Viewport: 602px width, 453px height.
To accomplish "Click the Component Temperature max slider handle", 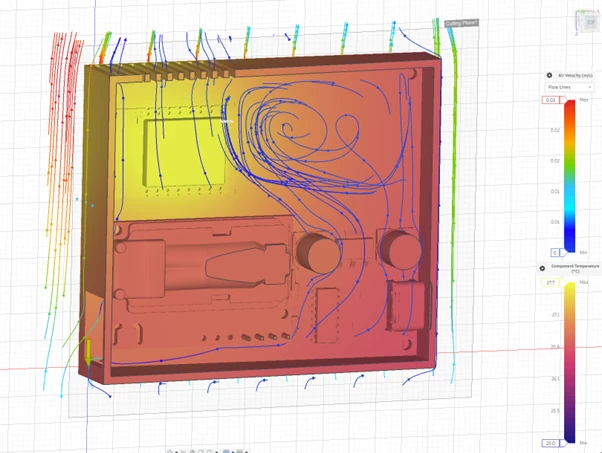I will tap(564, 283).
